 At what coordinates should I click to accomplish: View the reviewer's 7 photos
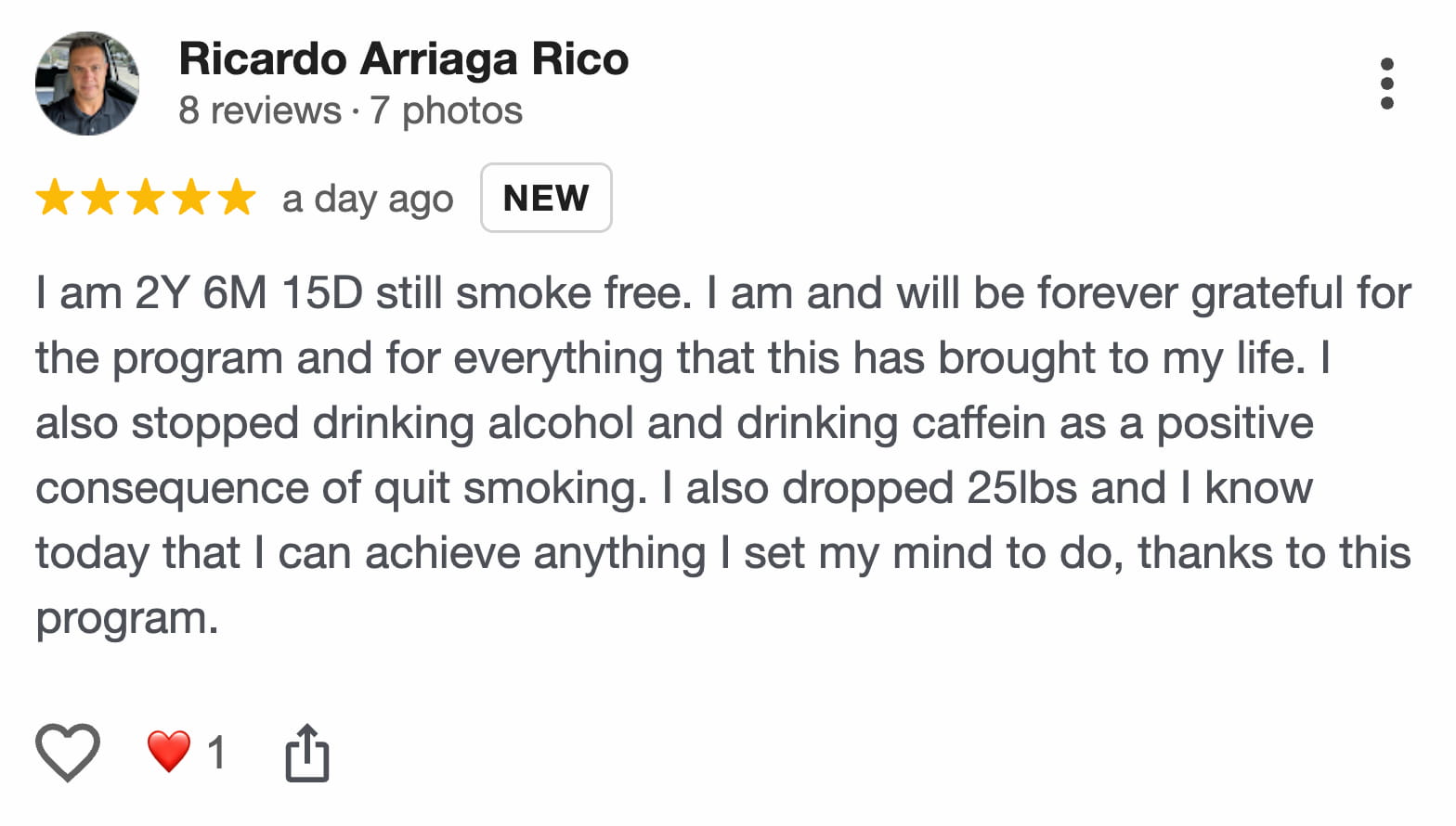pyautogui.click(x=447, y=110)
